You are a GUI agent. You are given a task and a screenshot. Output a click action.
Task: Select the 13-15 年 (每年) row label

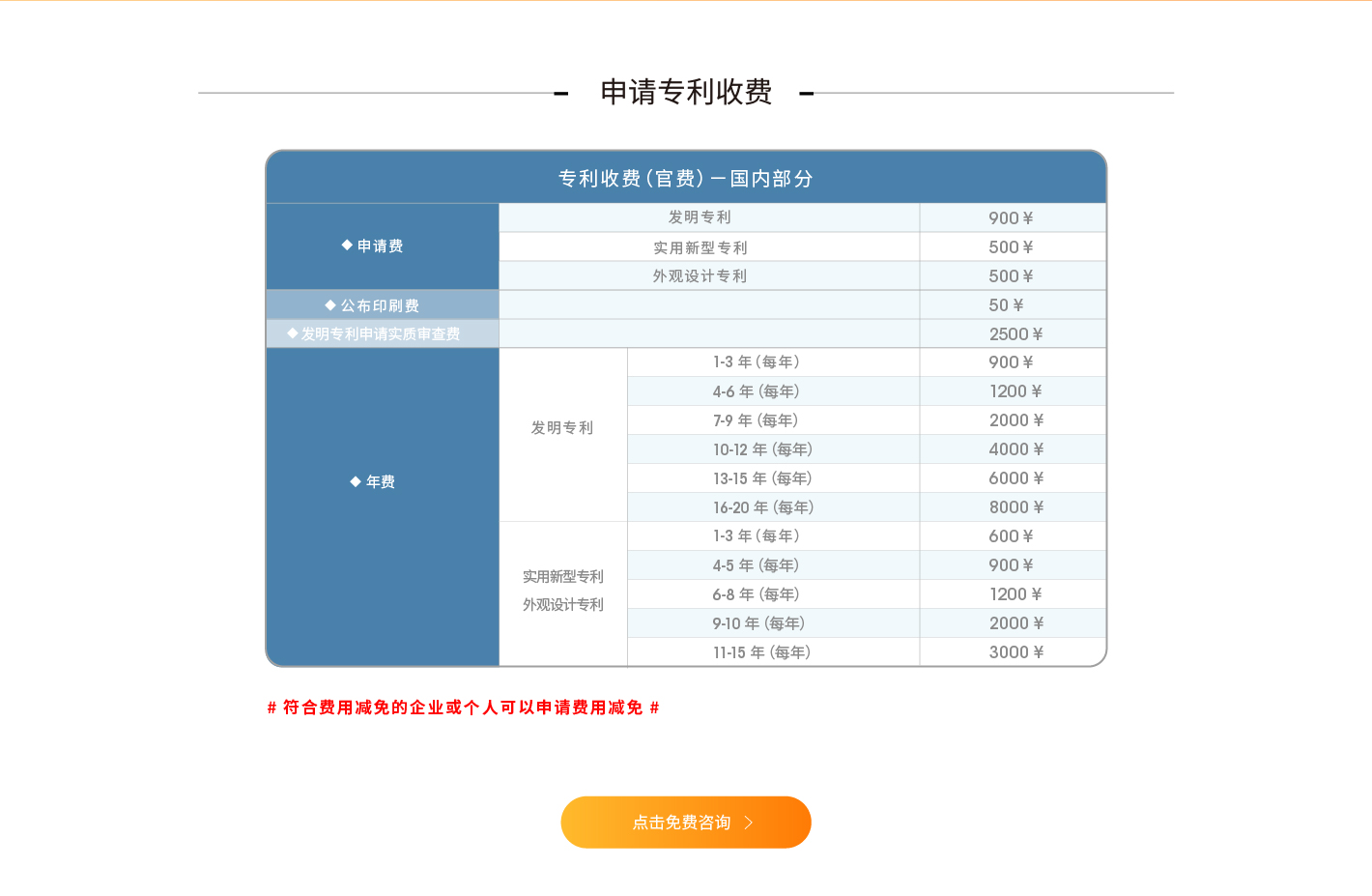763,478
